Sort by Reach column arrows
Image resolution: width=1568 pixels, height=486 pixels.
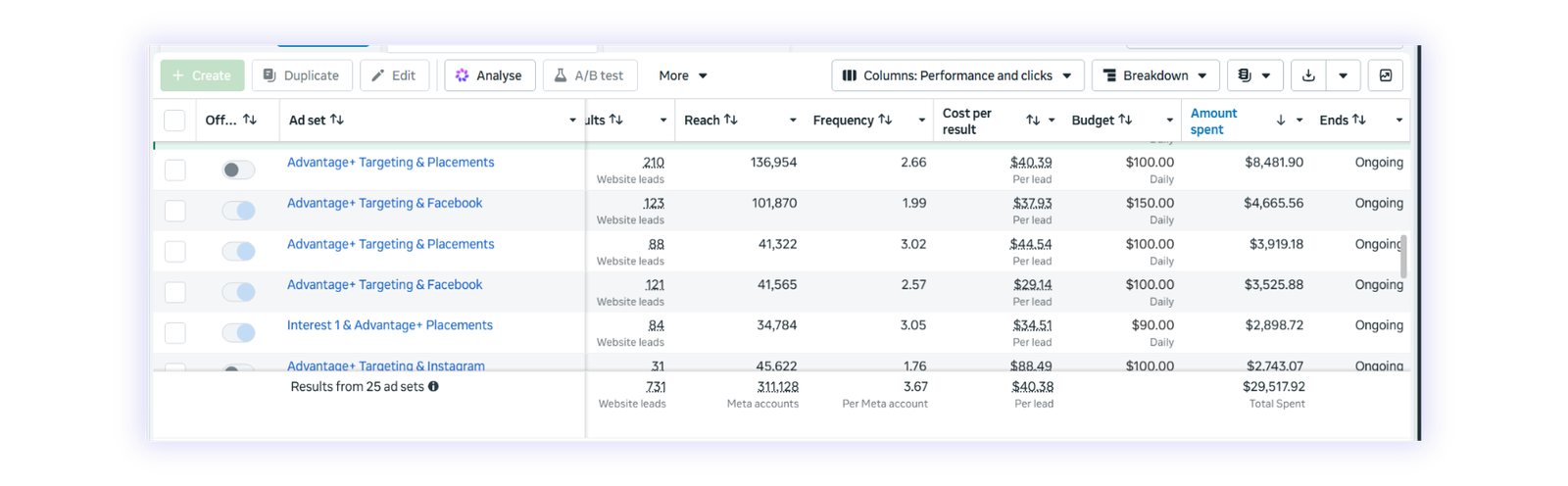click(x=731, y=120)
